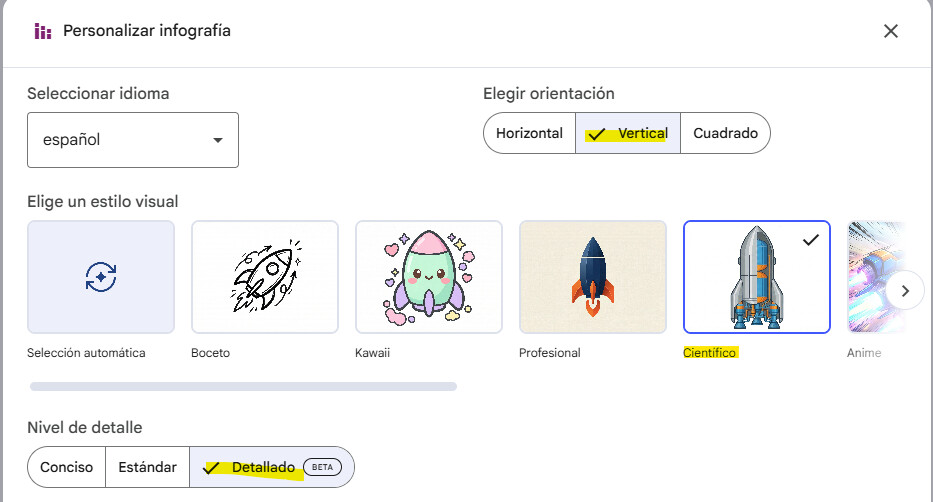
Task: Select the Científico rocket style
Action: tap(757, 277)
